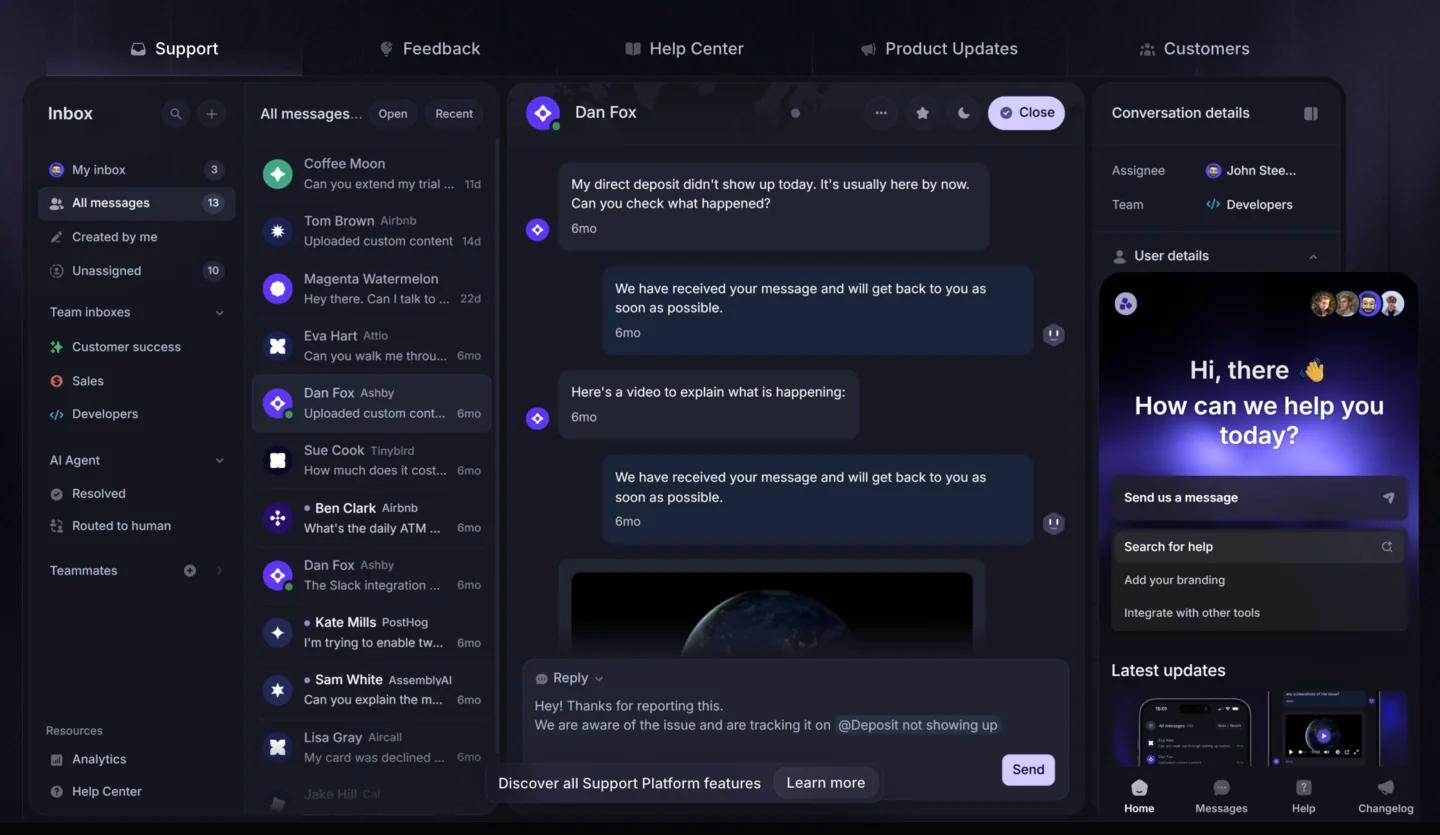Screen dimensions: 1440x835
Task: Click the add teammate plus icon
Action: [x=190, y=571]
